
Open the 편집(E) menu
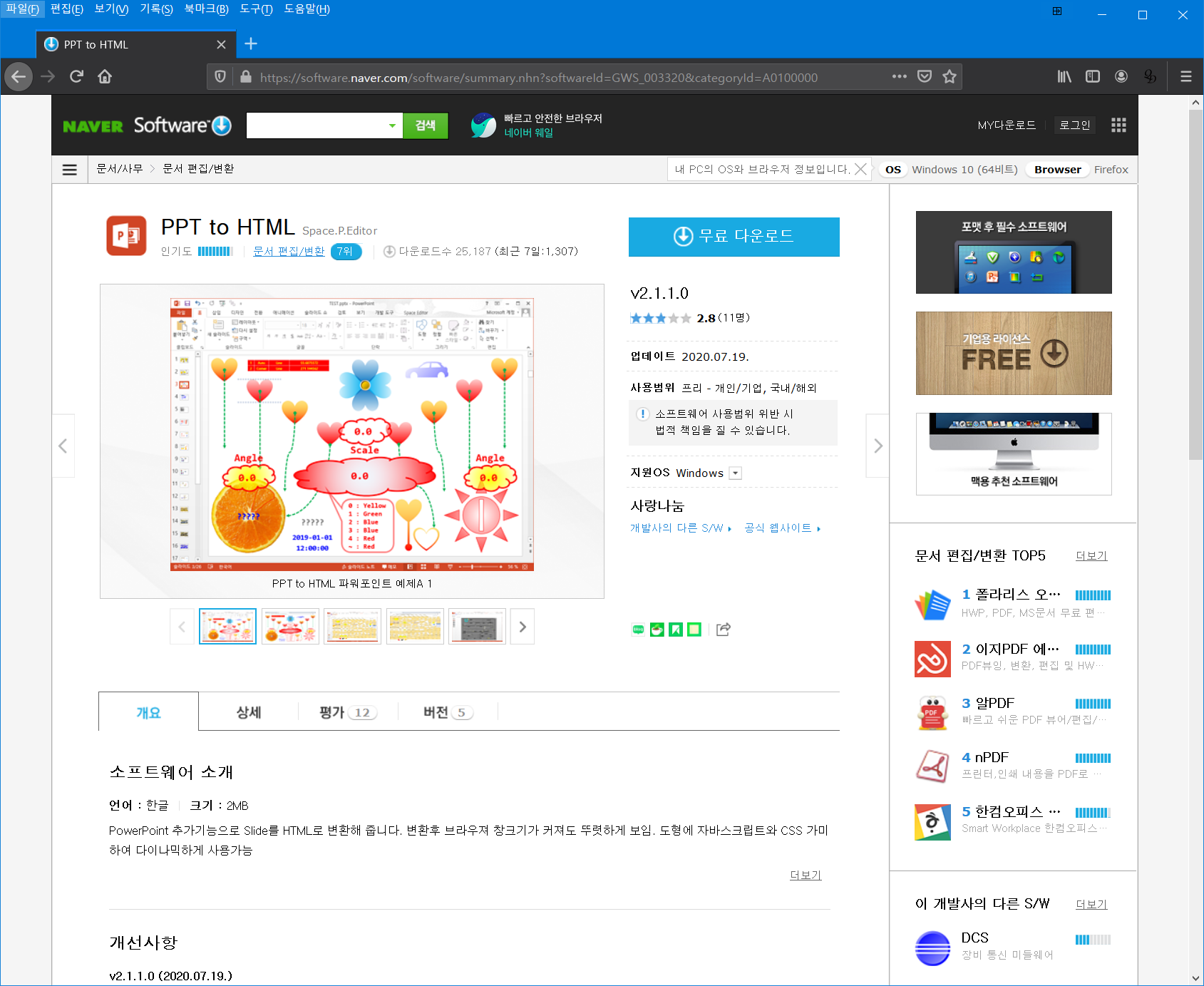coord(67,9)
